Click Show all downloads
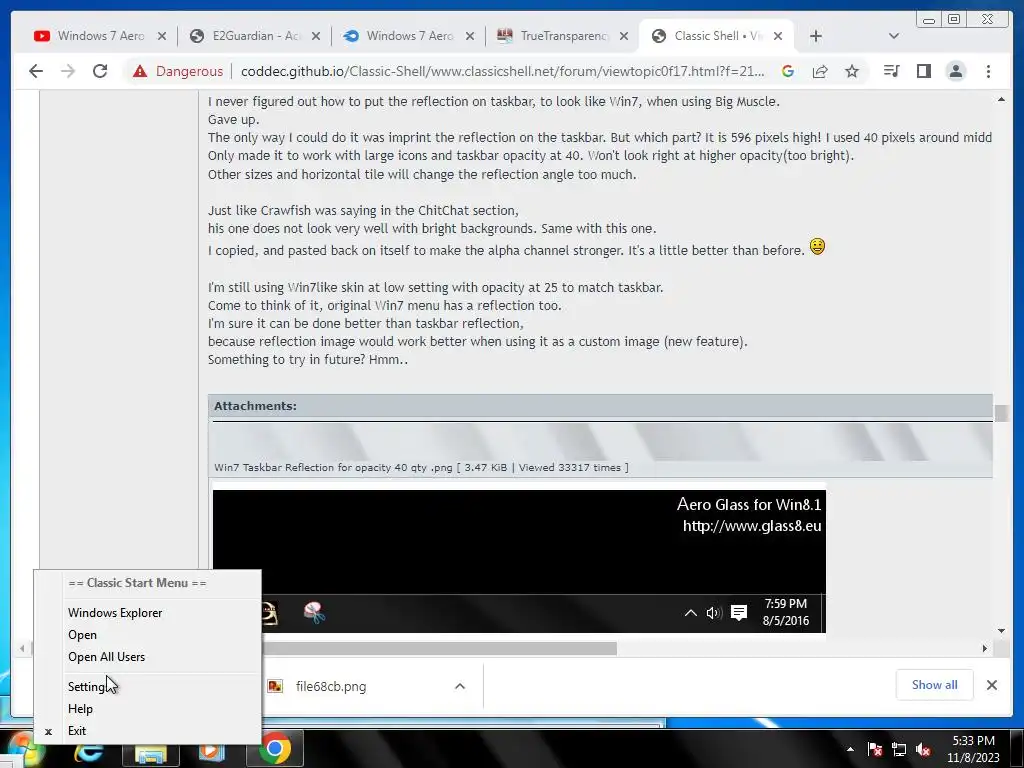Screen dimensions: 1024x768 point(935,685)
